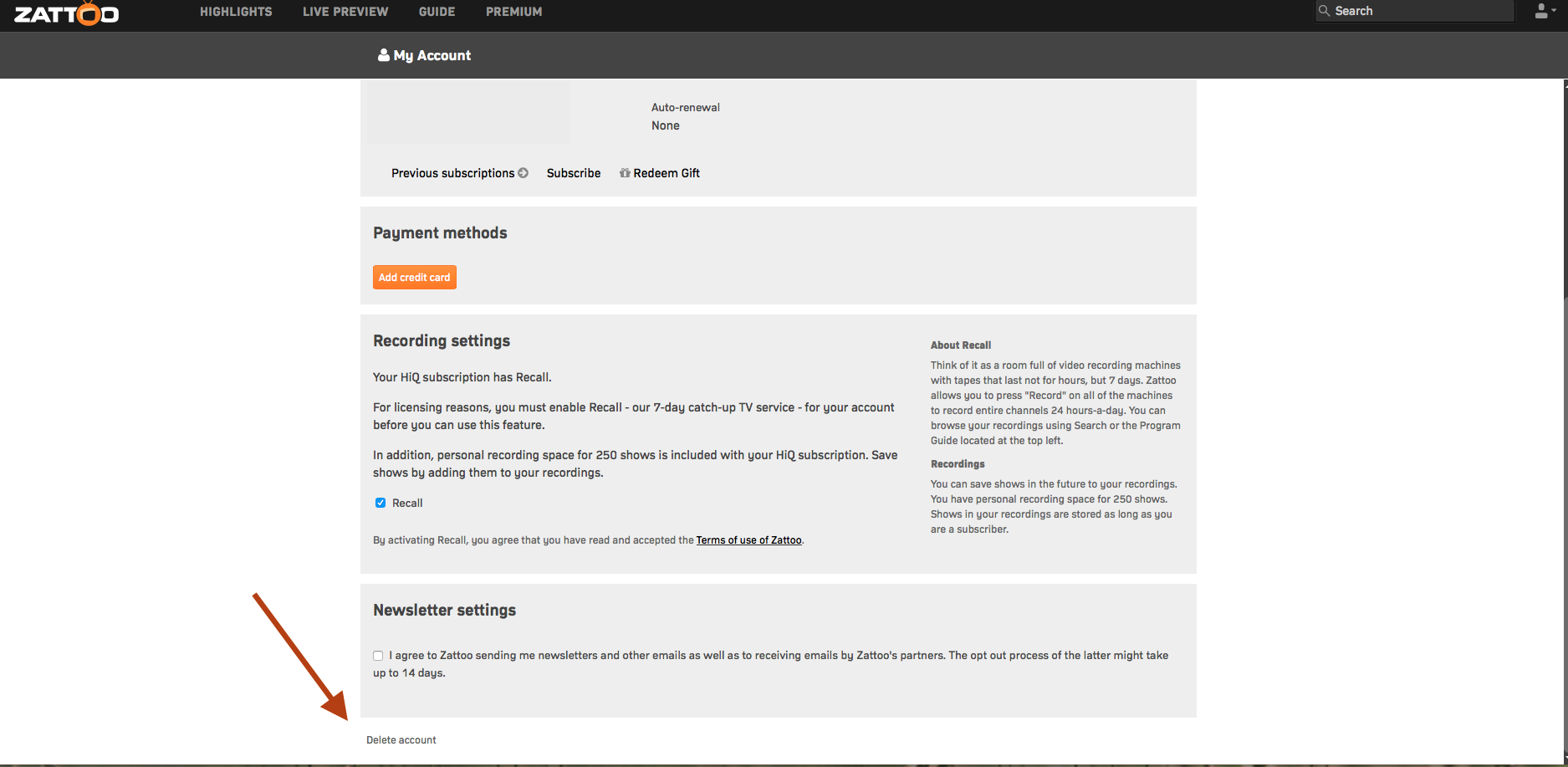Click the About Recall heading

[x=961, y=345]
